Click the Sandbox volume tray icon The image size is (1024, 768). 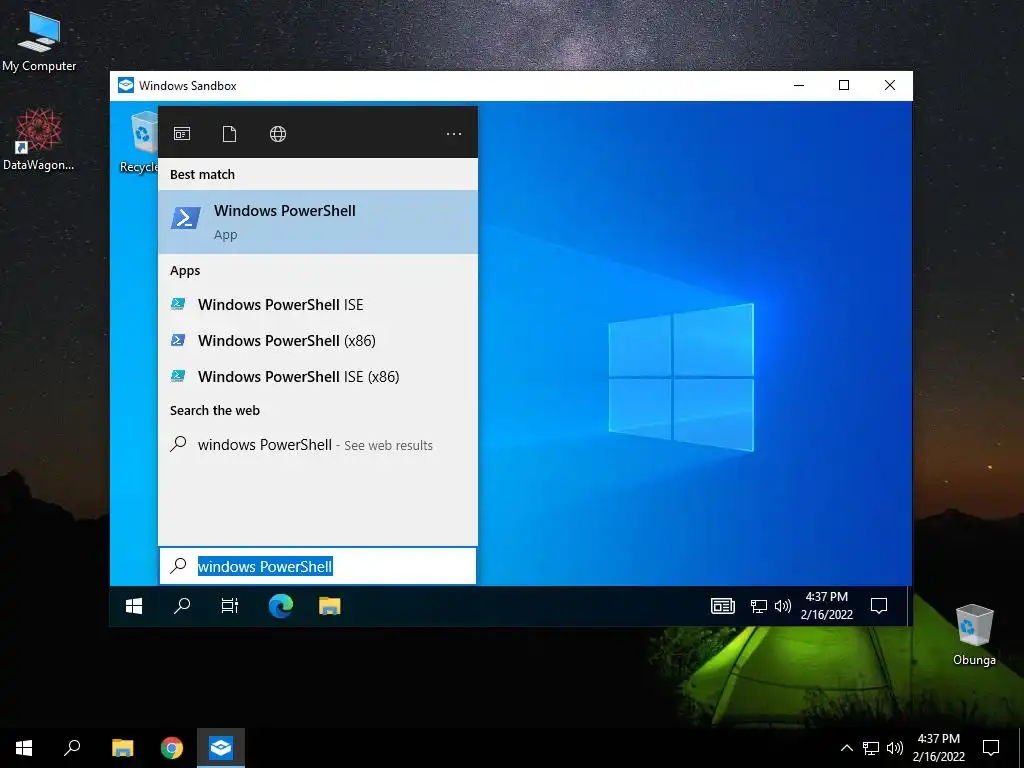[782, 606]
